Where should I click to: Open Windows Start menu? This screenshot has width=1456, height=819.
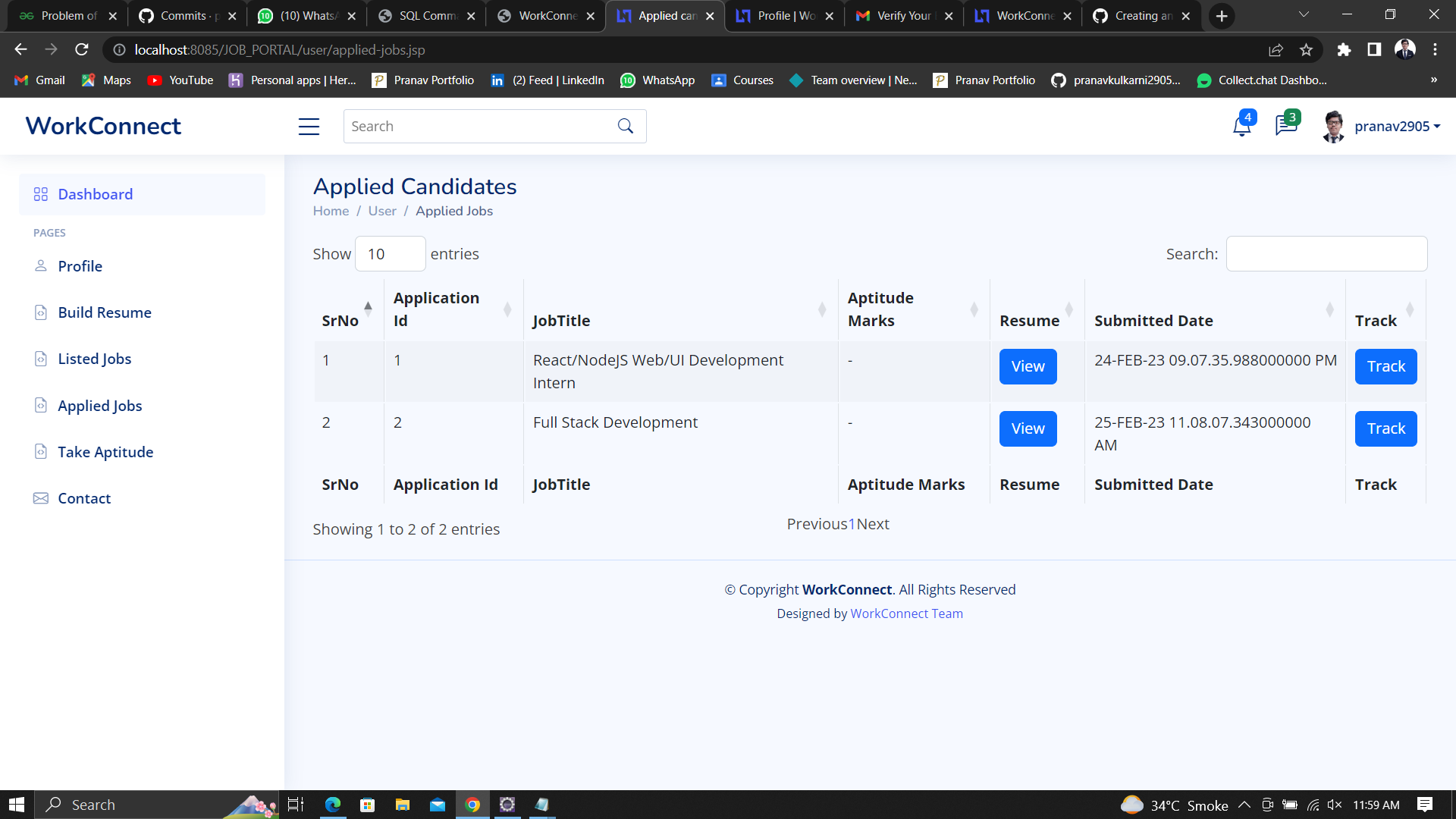pyautogui.click(x=17, y=805)
